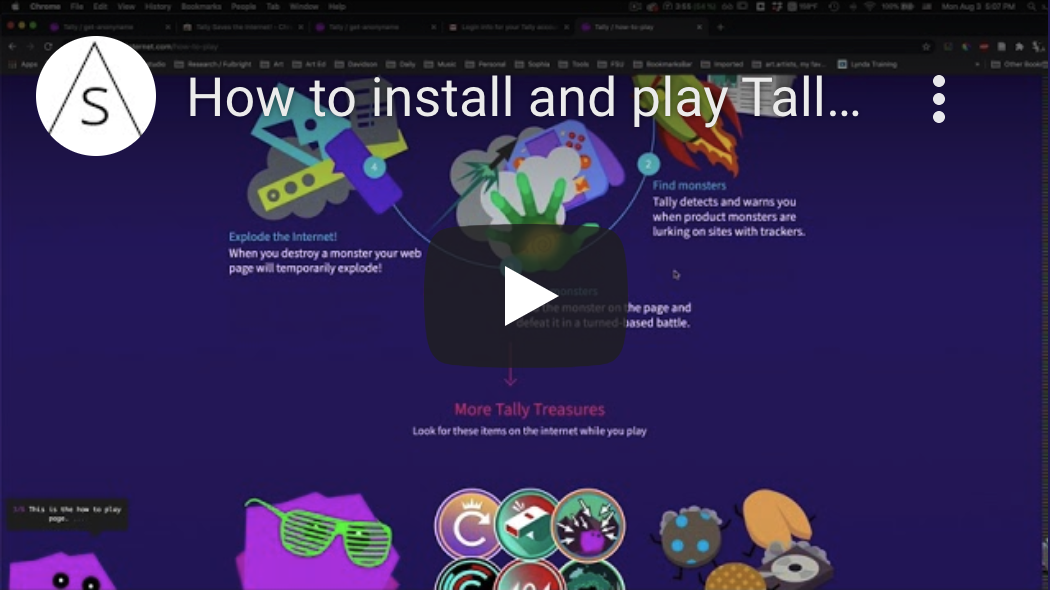The width and height of the screenshot is (1050, 590).
Task: Click the step 4 circle marker
Action: 374,167
